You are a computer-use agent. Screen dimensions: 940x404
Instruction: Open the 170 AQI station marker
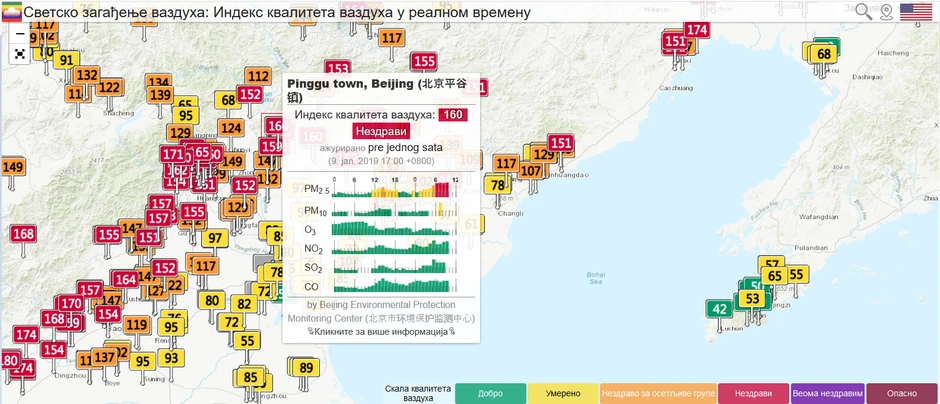pos(71,303)
